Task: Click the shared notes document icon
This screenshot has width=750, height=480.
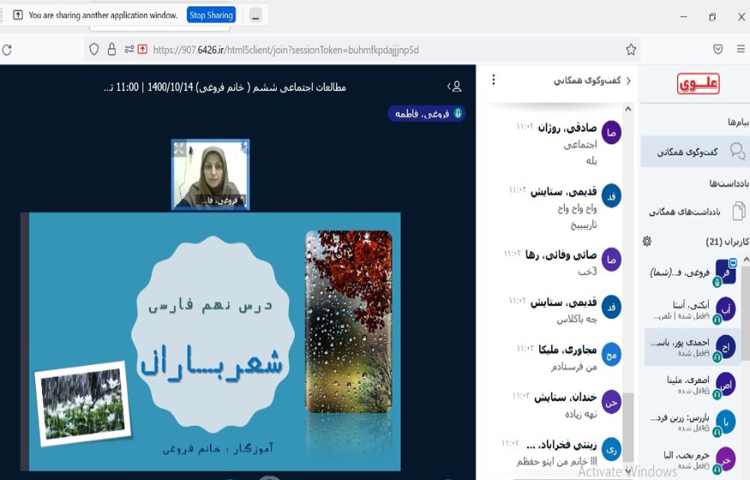Action: (x=739, y=211)
